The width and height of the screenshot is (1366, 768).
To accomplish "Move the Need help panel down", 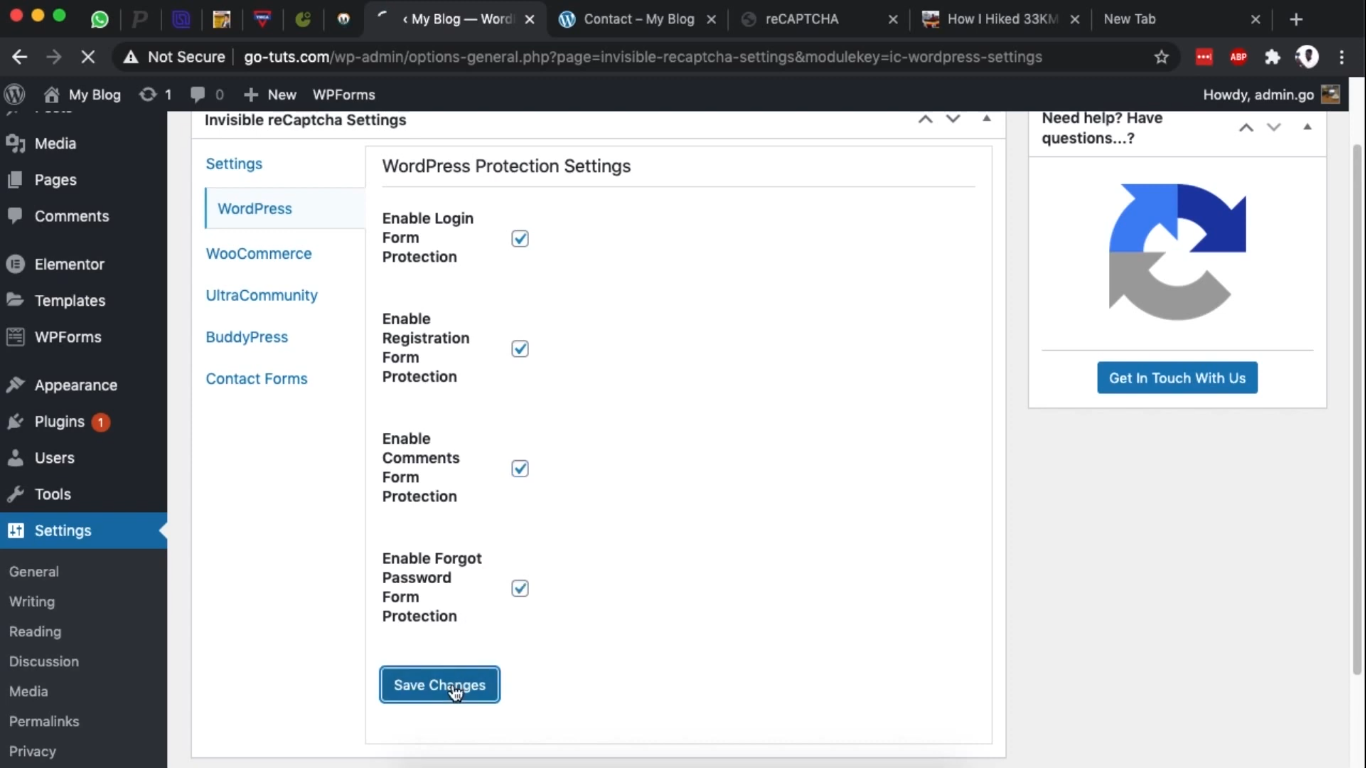I will (x=1274, y=127).
